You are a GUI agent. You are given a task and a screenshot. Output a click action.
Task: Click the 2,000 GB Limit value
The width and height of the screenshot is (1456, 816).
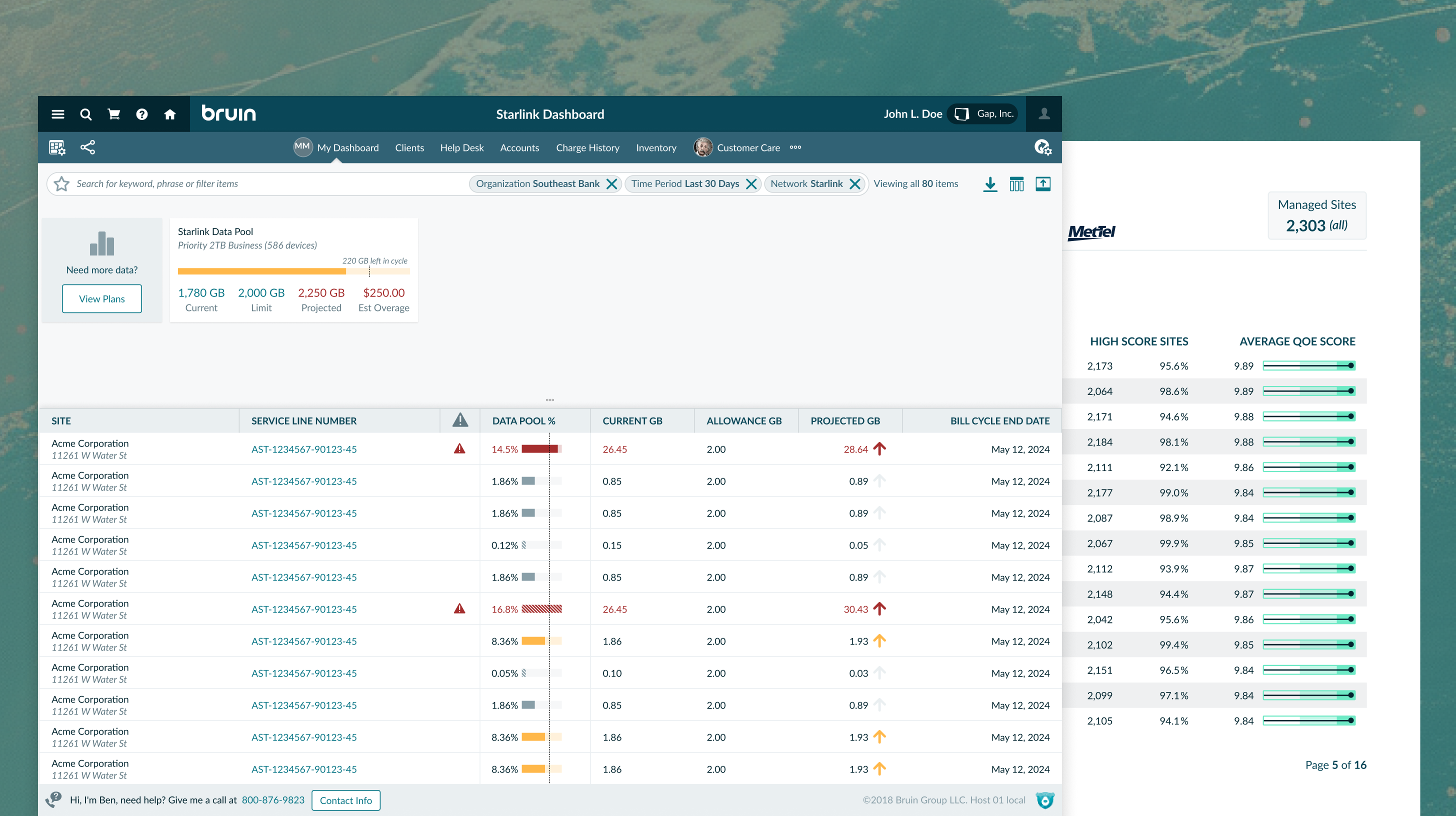(261, 292)
